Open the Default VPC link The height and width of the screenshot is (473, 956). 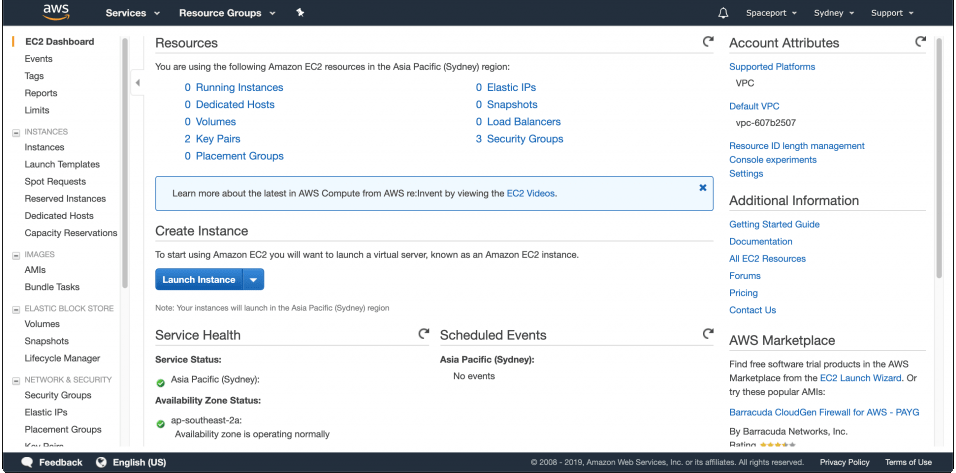tap(754, 106)
